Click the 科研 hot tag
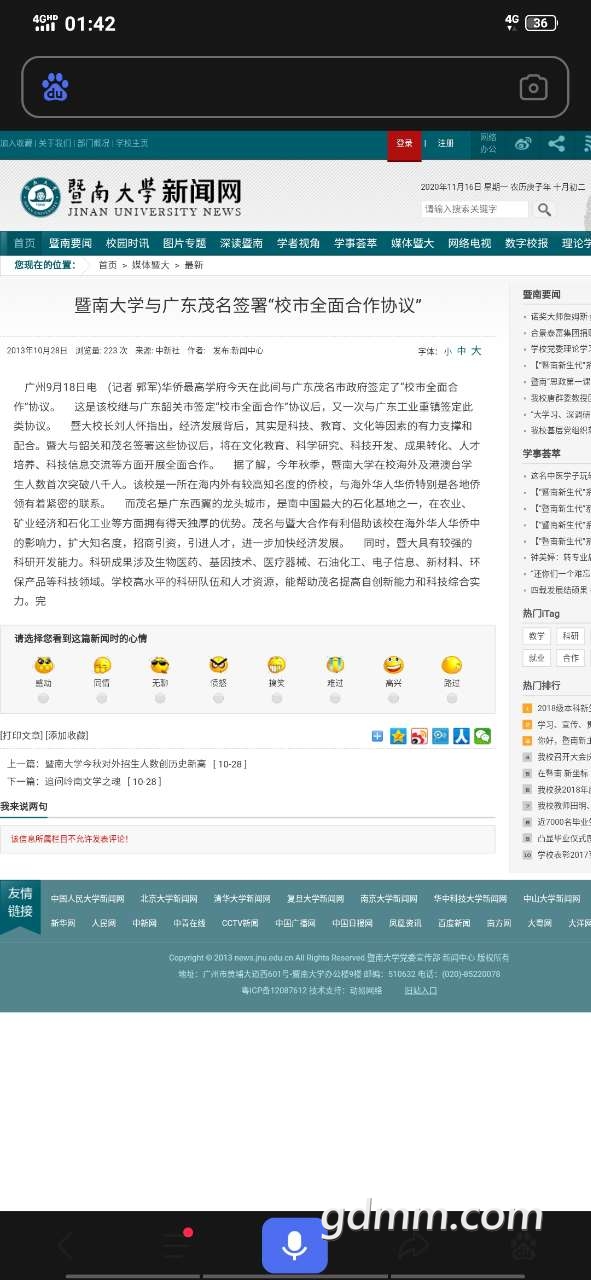Image resolution: width=591 pixels, height=1280 pixels. 570,636
